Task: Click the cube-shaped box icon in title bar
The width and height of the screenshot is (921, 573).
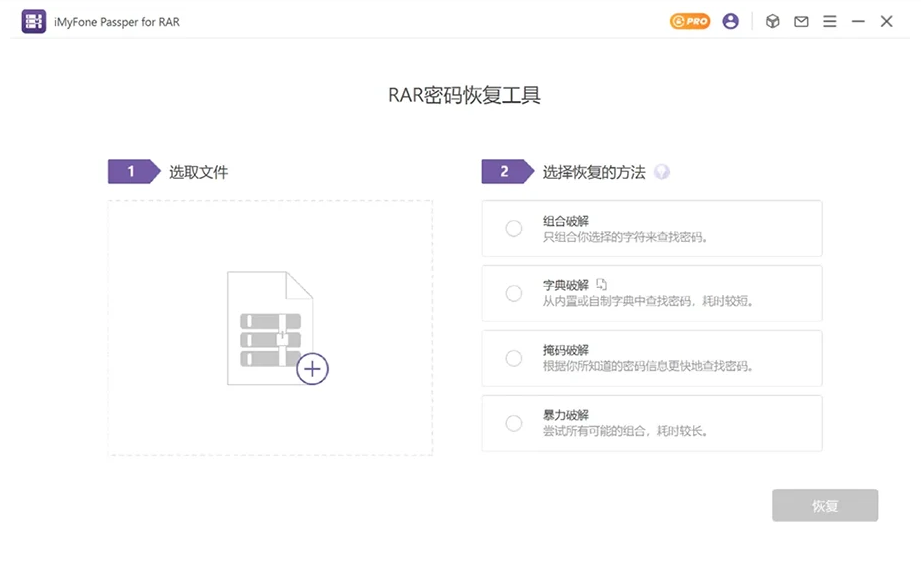Action: coord(772,22)
